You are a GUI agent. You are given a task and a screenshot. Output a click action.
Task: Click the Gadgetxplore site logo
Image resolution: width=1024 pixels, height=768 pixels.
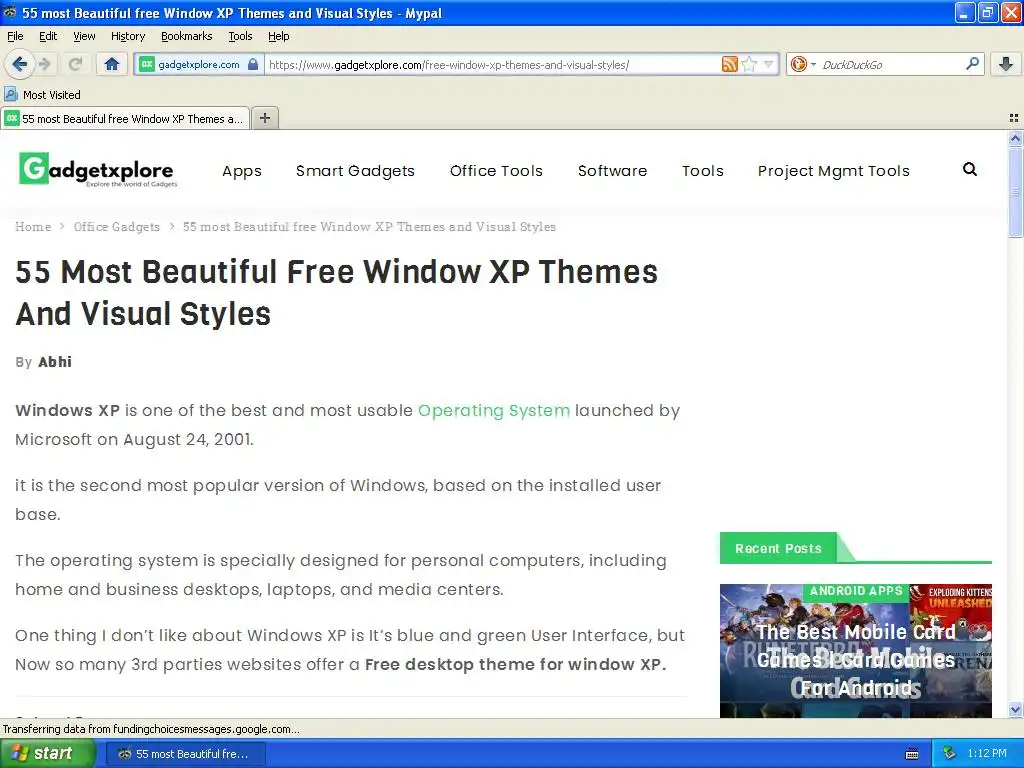(x=98, y=170)
